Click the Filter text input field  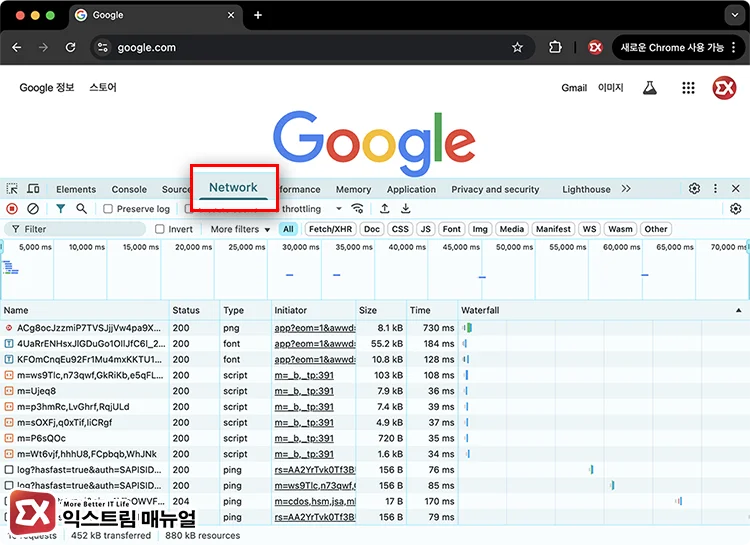(x=77, y=229)
